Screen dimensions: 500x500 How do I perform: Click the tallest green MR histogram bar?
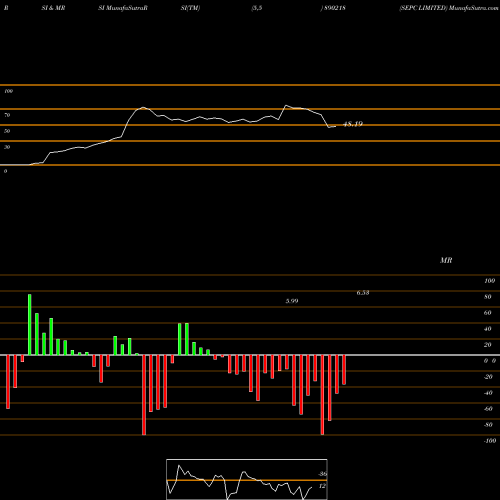pos(30,325)
